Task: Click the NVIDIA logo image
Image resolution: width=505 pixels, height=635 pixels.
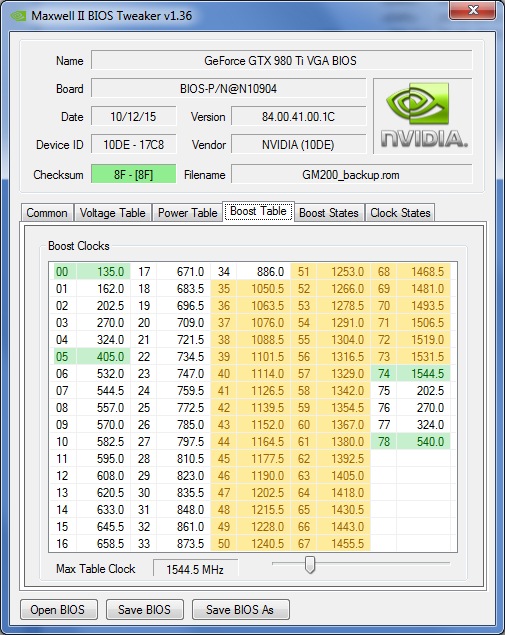Action: pos(423,116)
